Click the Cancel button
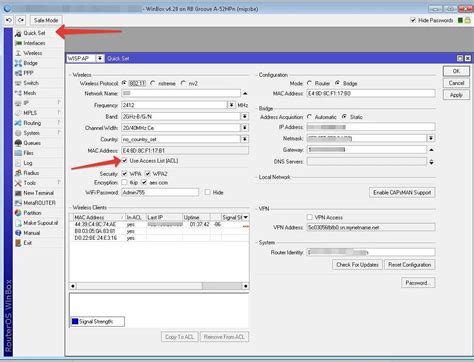This screenshot has height=362, width=474. (456, 83)
